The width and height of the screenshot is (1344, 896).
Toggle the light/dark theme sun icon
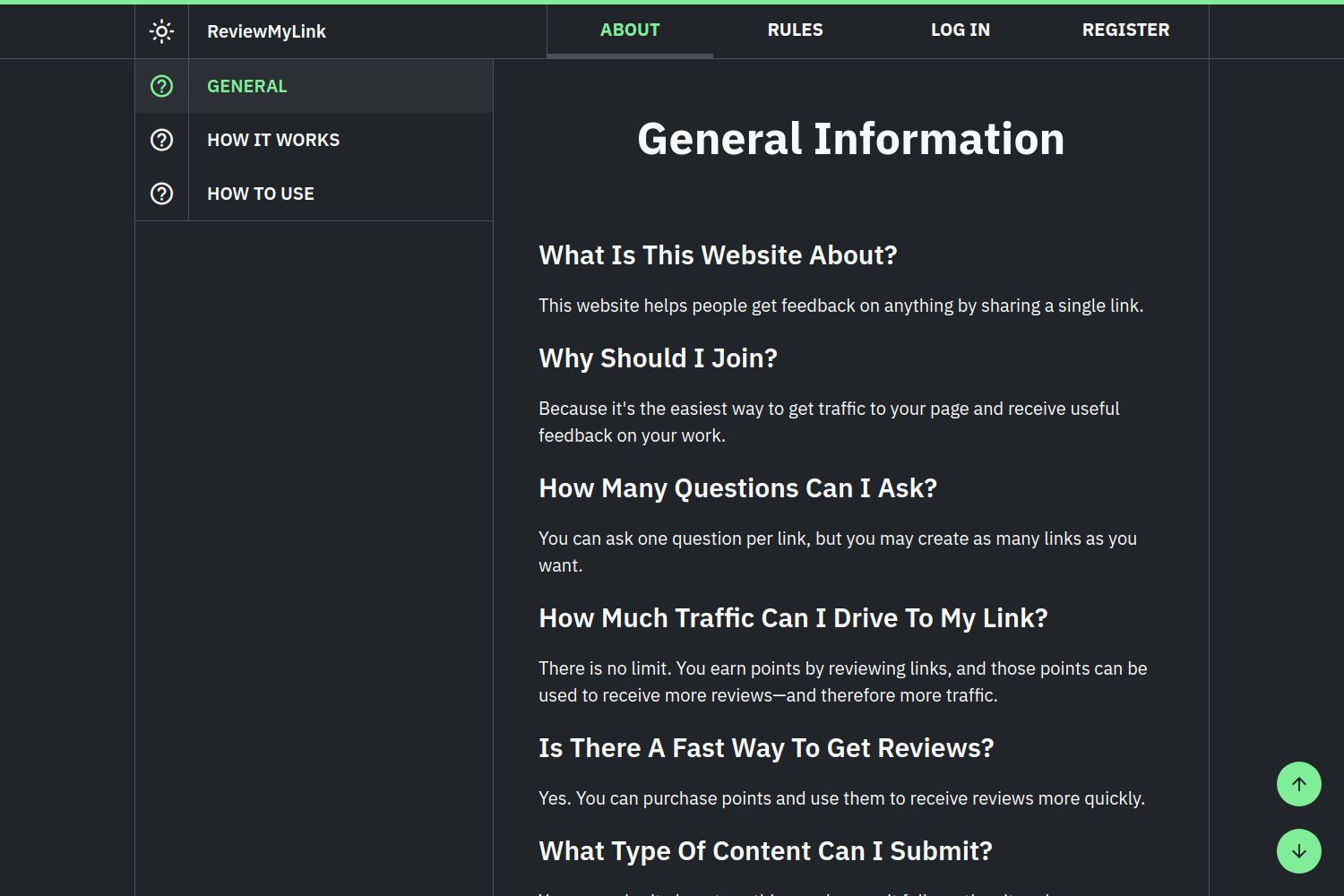161,31
